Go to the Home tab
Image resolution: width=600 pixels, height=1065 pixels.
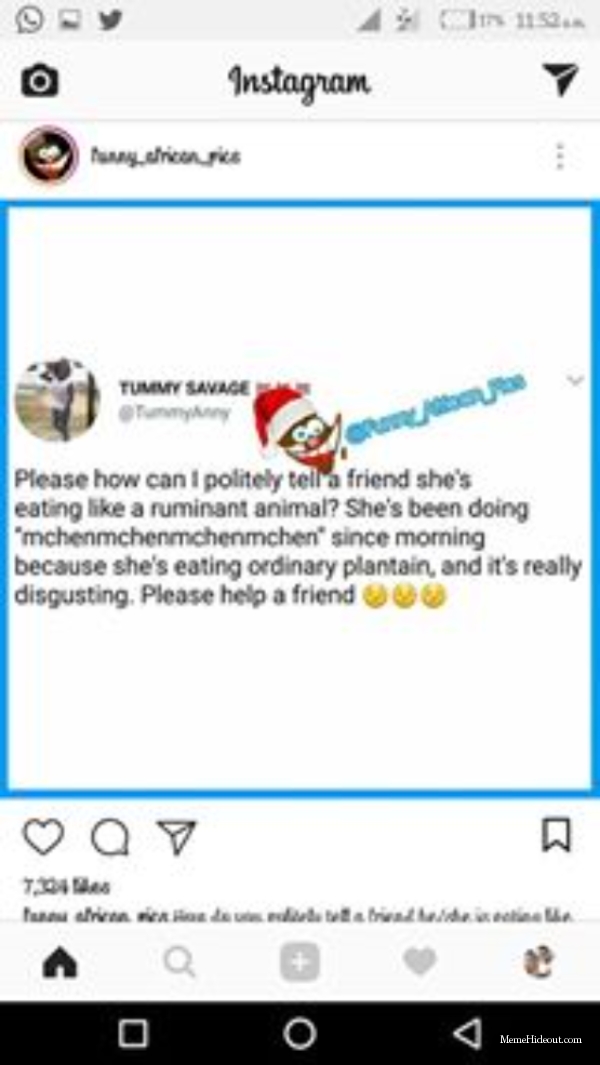pyautogui.click(x=60, y=962)
